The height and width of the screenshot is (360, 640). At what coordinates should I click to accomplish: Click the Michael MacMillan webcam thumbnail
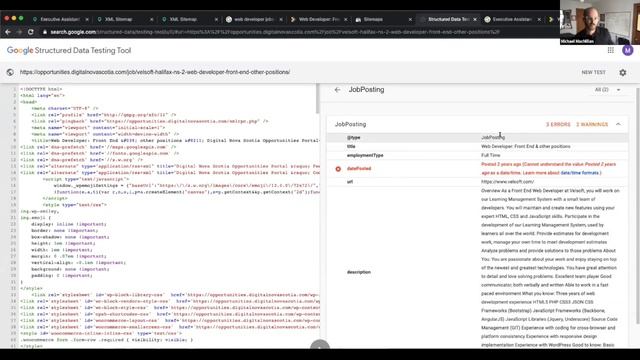600,22
